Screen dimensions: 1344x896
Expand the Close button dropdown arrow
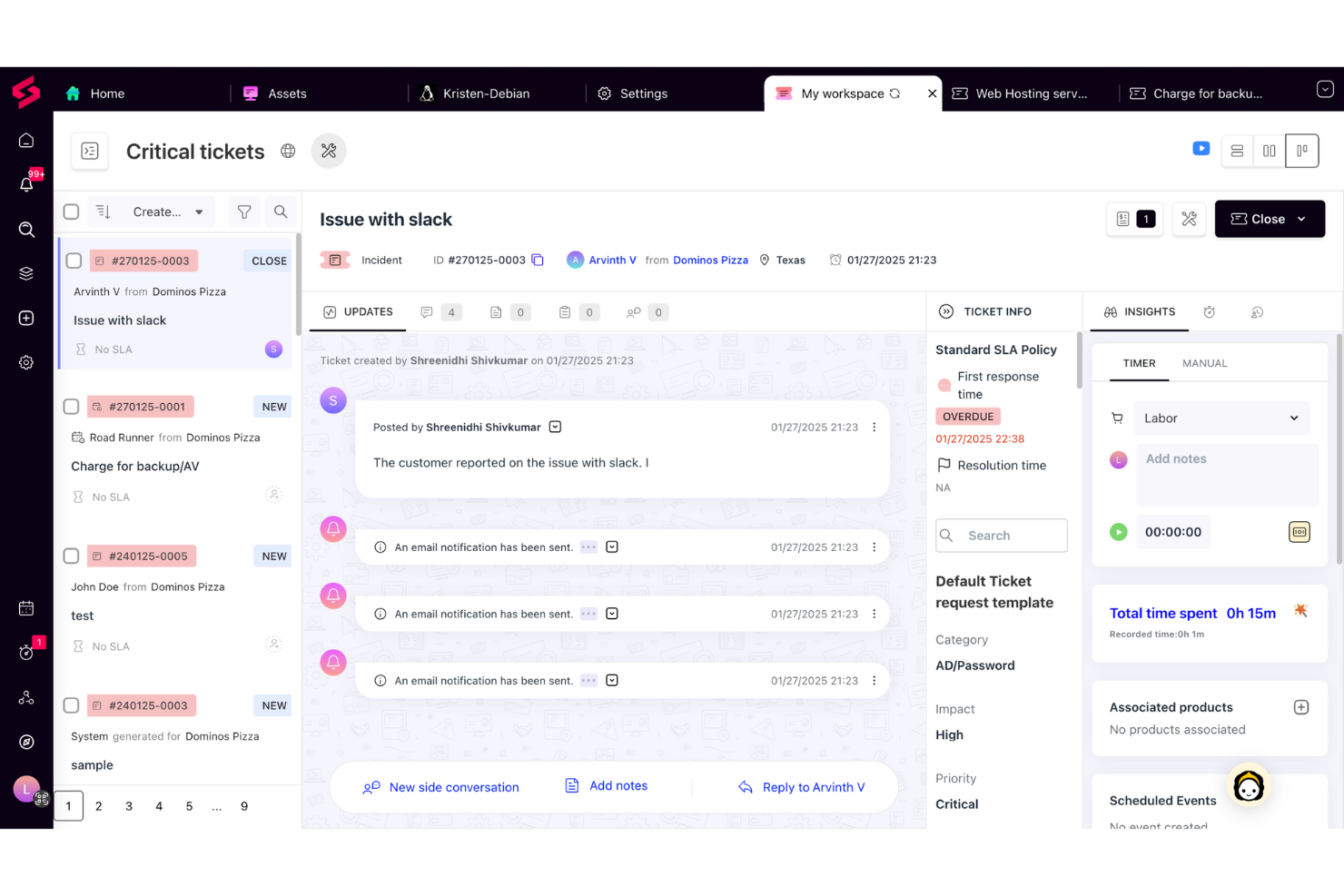pyautogui.click(x=1302, y=219)
